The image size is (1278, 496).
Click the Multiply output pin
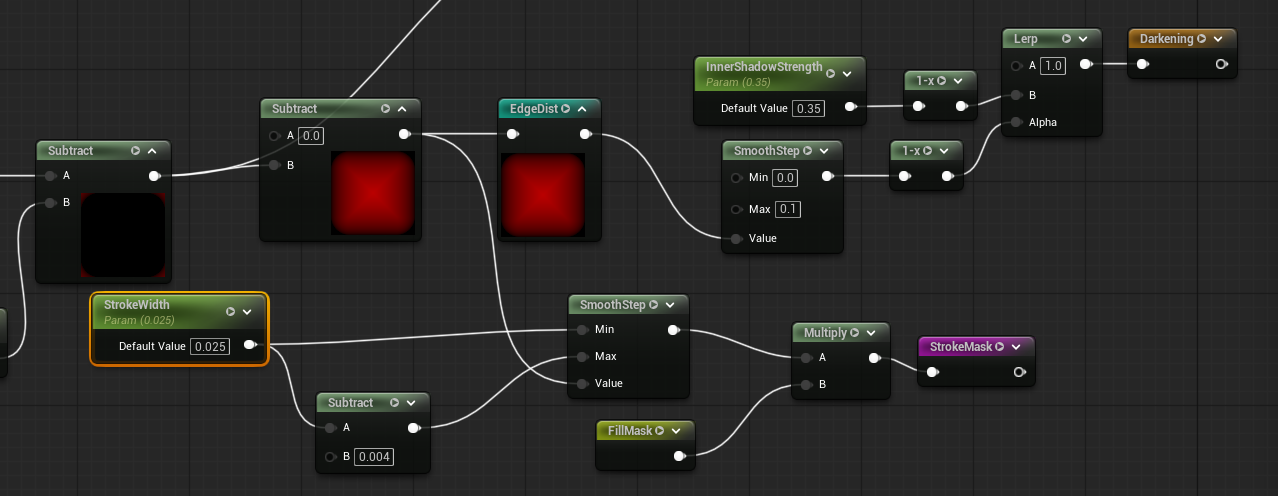click(874, 358)
